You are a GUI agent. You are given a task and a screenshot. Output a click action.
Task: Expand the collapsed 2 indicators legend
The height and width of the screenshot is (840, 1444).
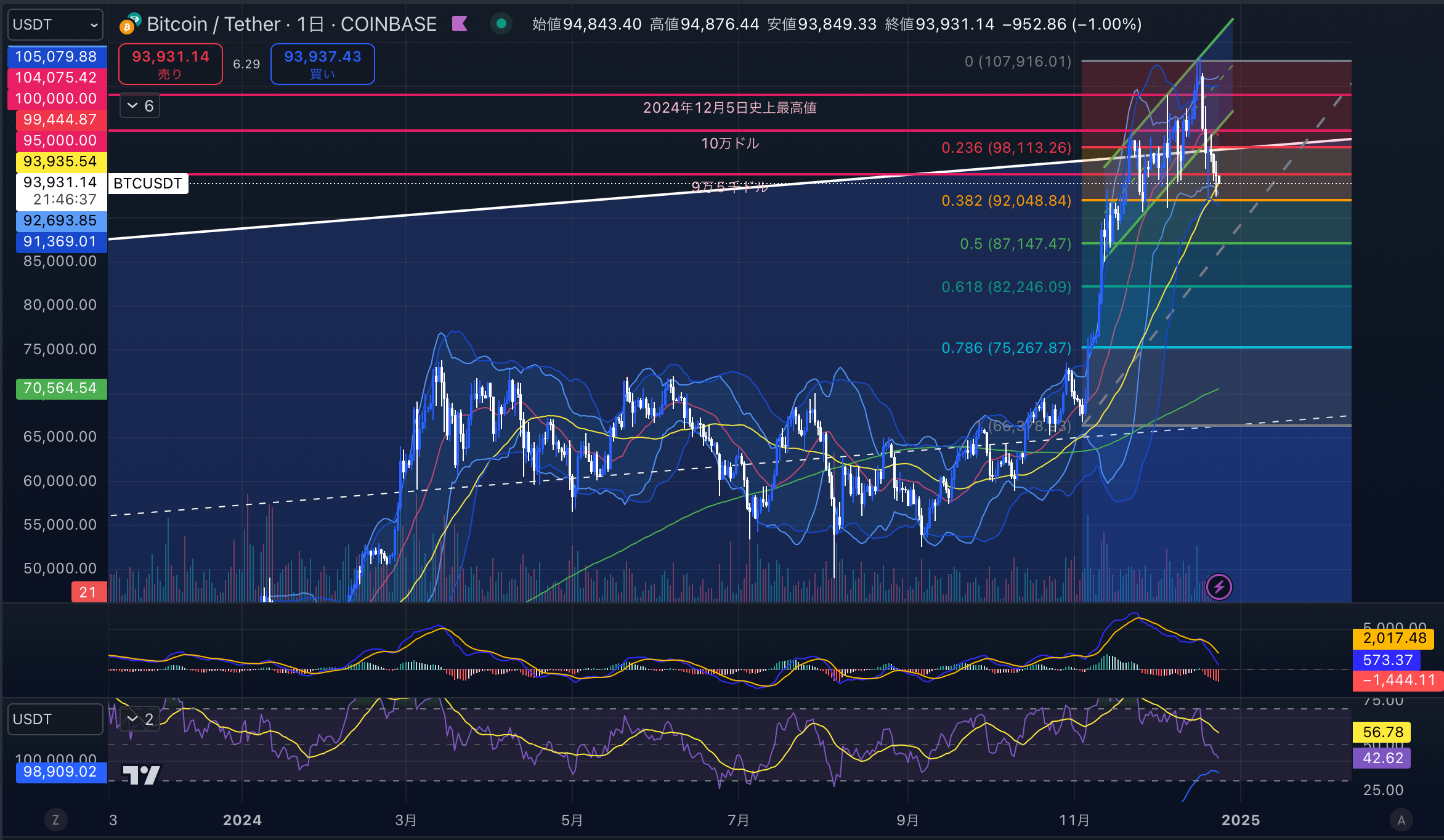(x=140, y=719)
